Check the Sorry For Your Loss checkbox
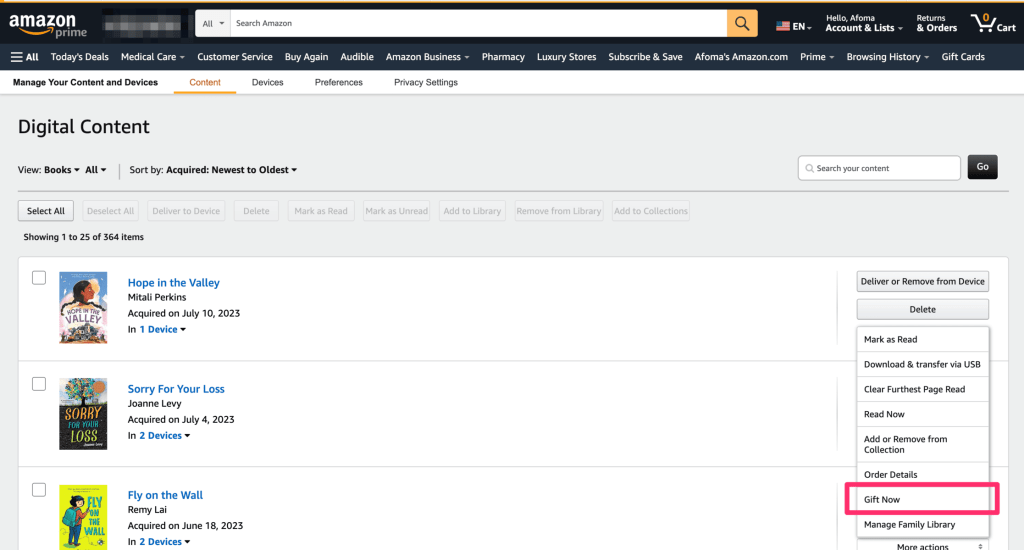The image size is (1024, 550). (x=39, y=383)
